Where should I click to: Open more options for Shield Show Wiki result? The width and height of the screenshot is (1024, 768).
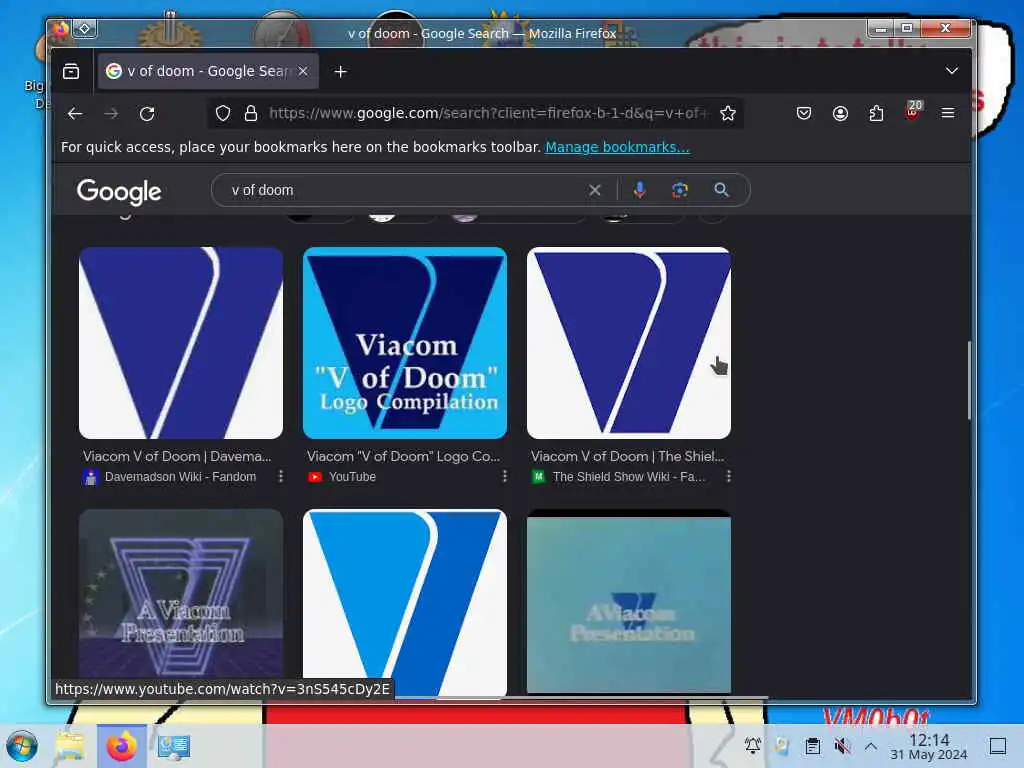pos(728,476)
